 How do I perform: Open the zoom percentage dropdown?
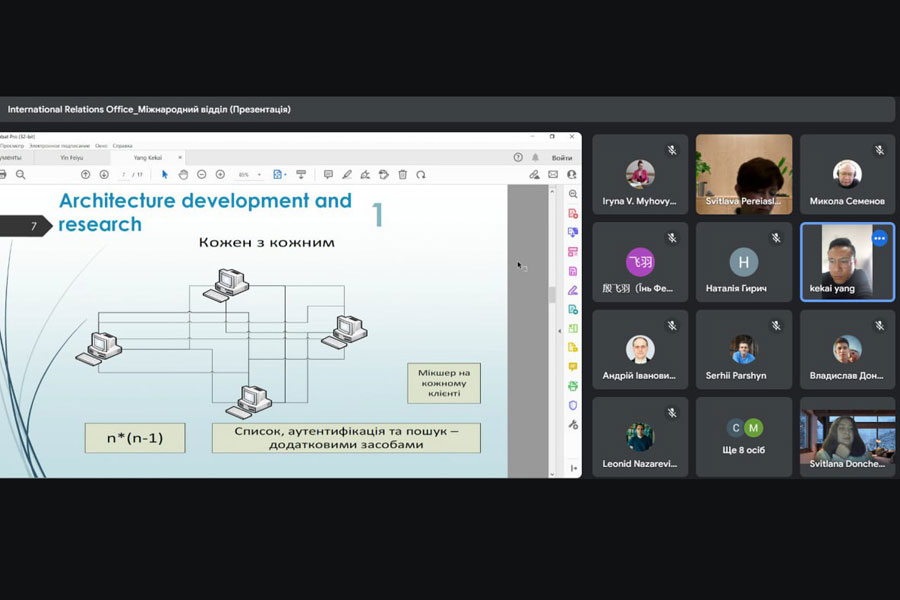coord(259,175)
